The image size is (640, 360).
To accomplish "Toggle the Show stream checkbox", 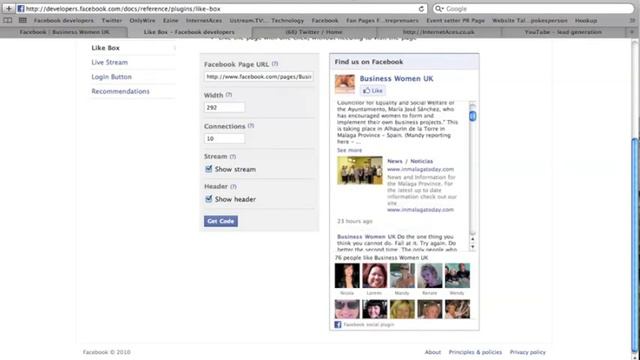I will (209, 169).
